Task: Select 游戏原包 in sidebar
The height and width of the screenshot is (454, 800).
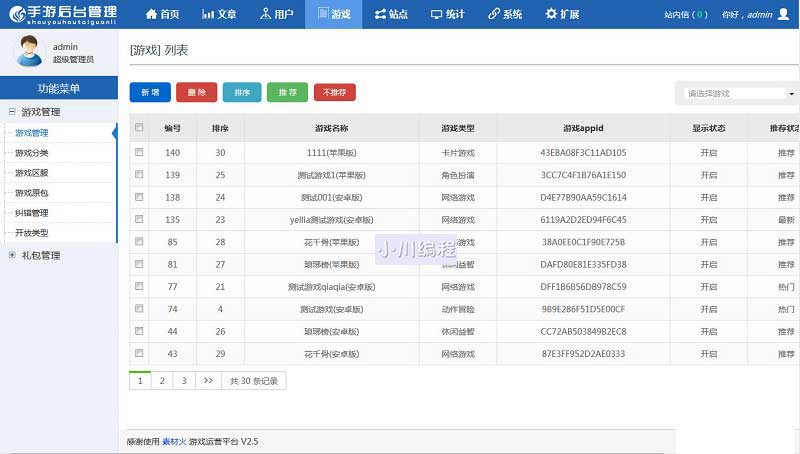Action: [32, 193]
